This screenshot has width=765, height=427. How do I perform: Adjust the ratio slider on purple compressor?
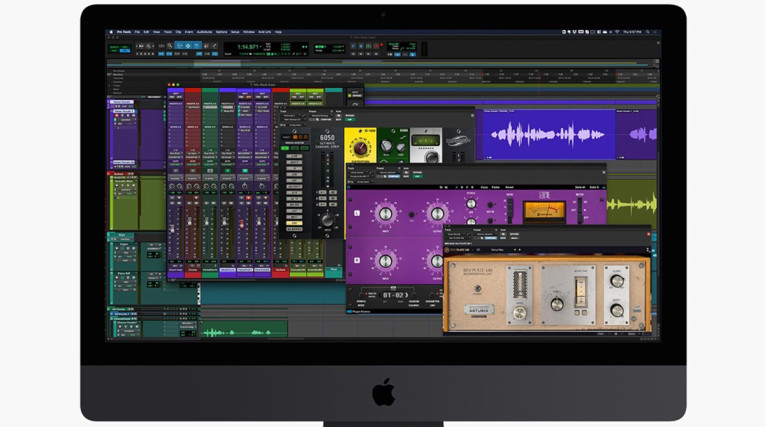pos(509,208)
